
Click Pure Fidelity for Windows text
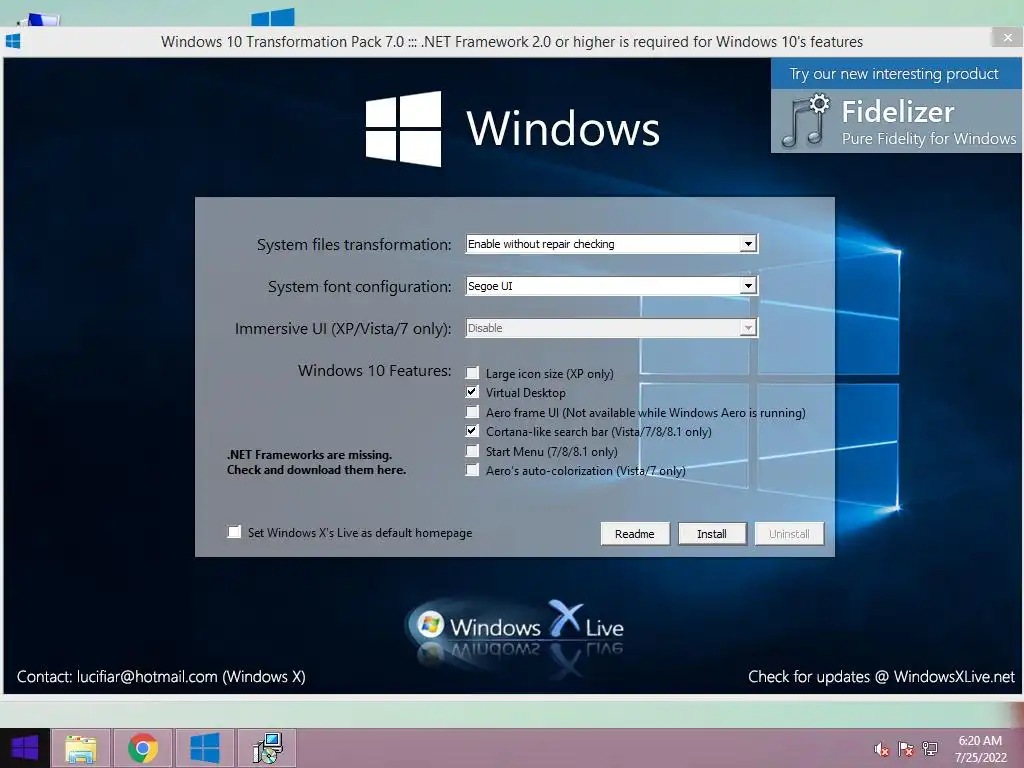click(929, 138)
